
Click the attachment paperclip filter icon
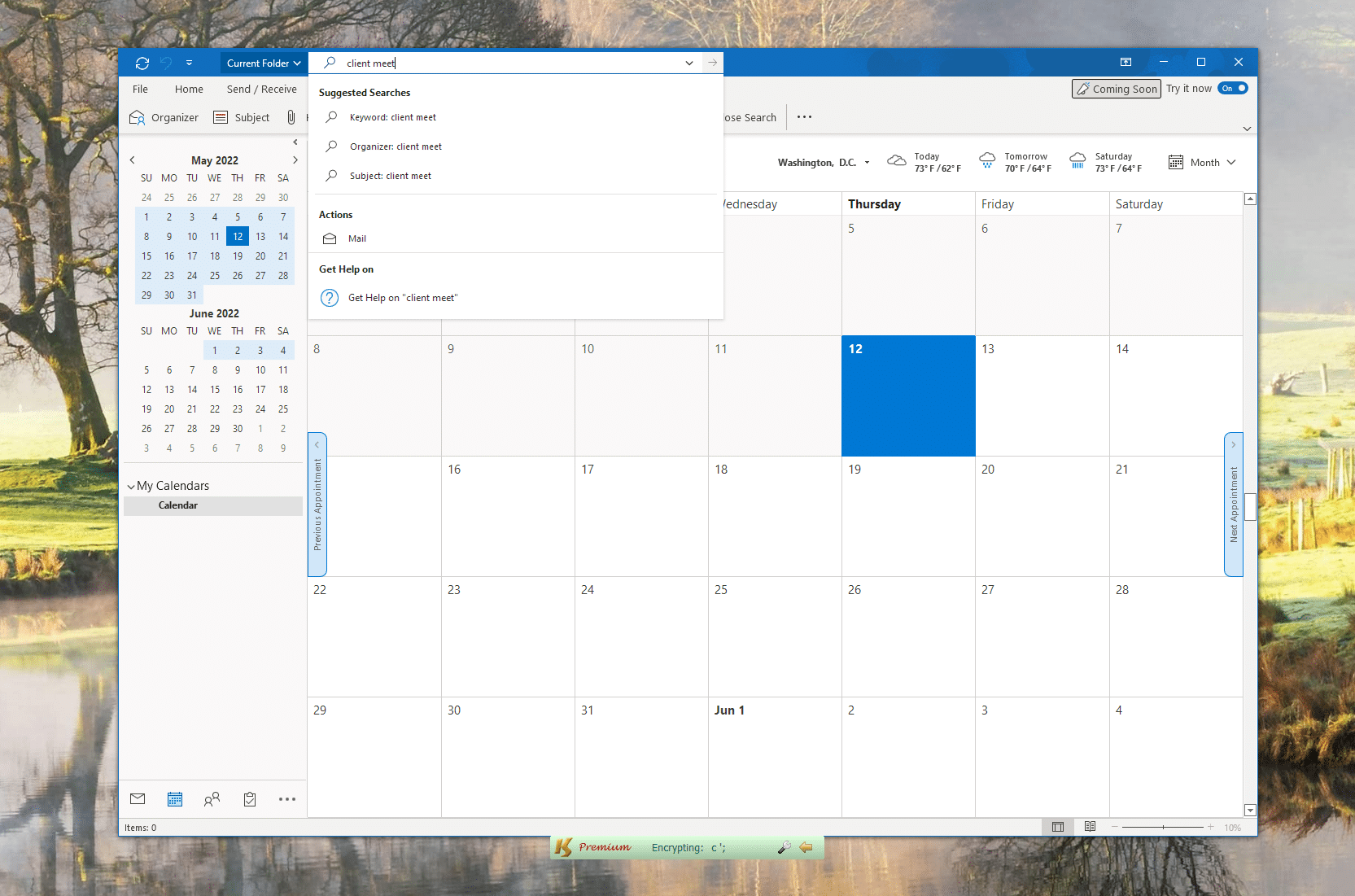coord(291,117)
